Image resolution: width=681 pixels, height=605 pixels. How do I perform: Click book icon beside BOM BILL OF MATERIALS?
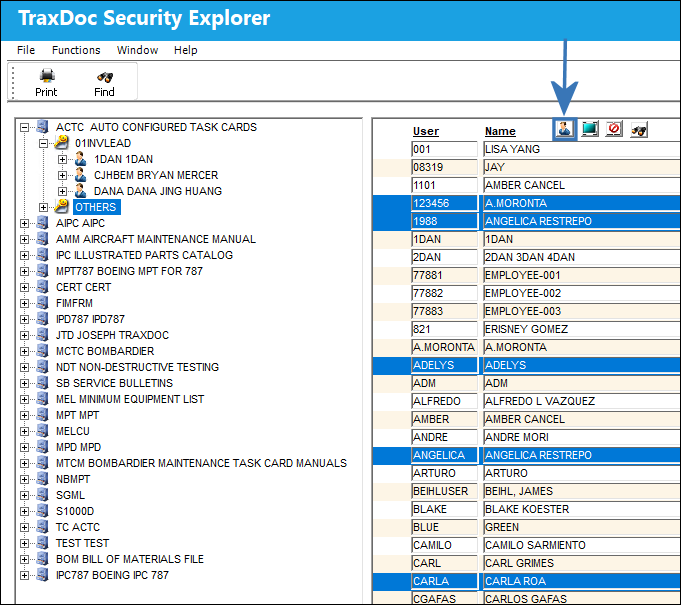(x=42, y=559)
